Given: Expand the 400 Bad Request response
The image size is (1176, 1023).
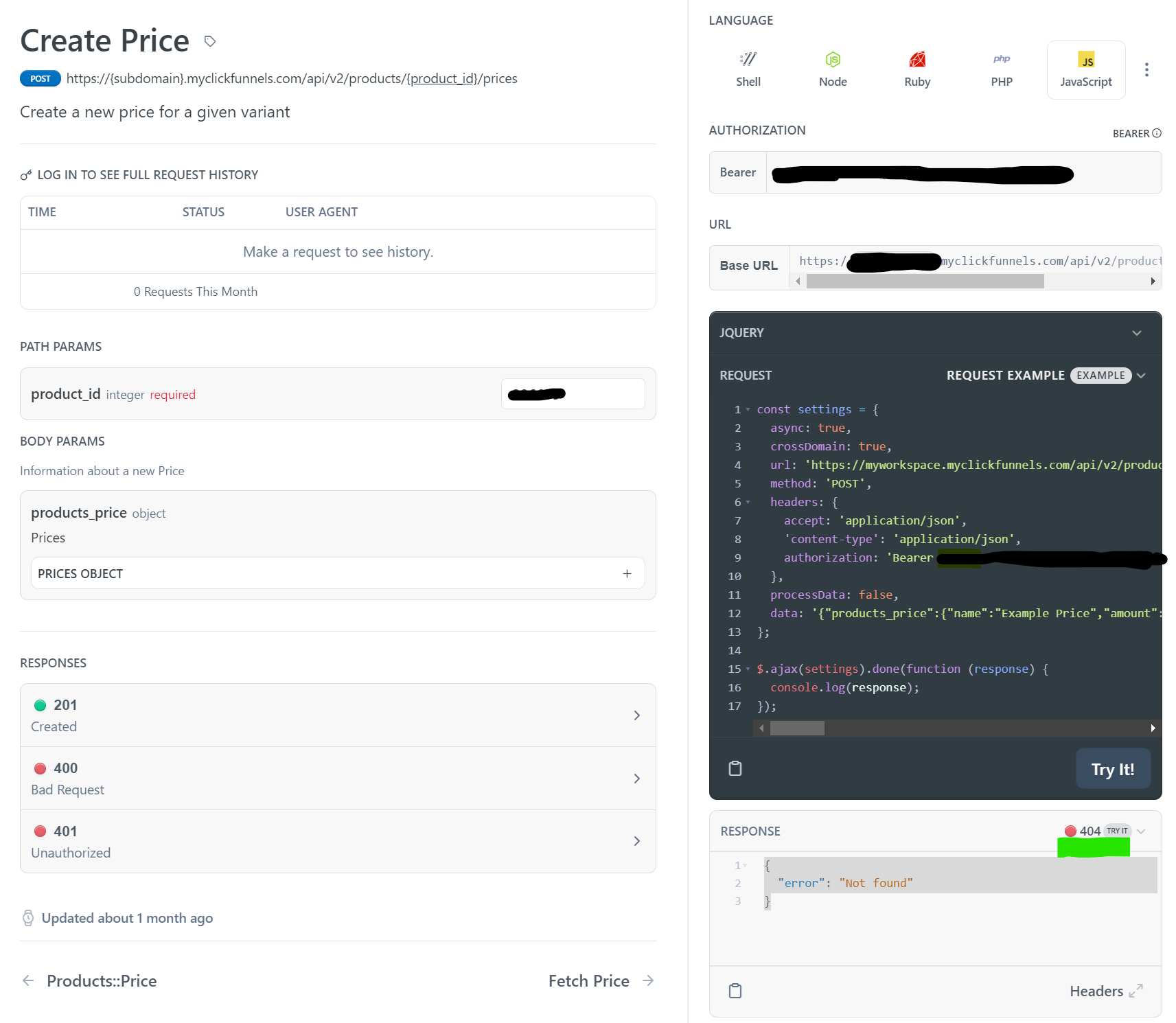Looking at the screenshot, I should 338,778.
